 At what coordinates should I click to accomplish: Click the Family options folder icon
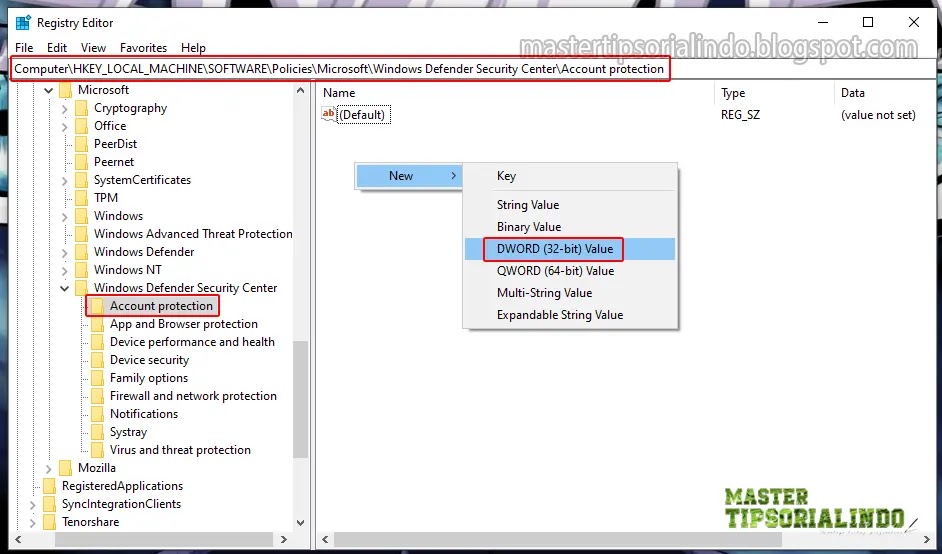[97, 379]
